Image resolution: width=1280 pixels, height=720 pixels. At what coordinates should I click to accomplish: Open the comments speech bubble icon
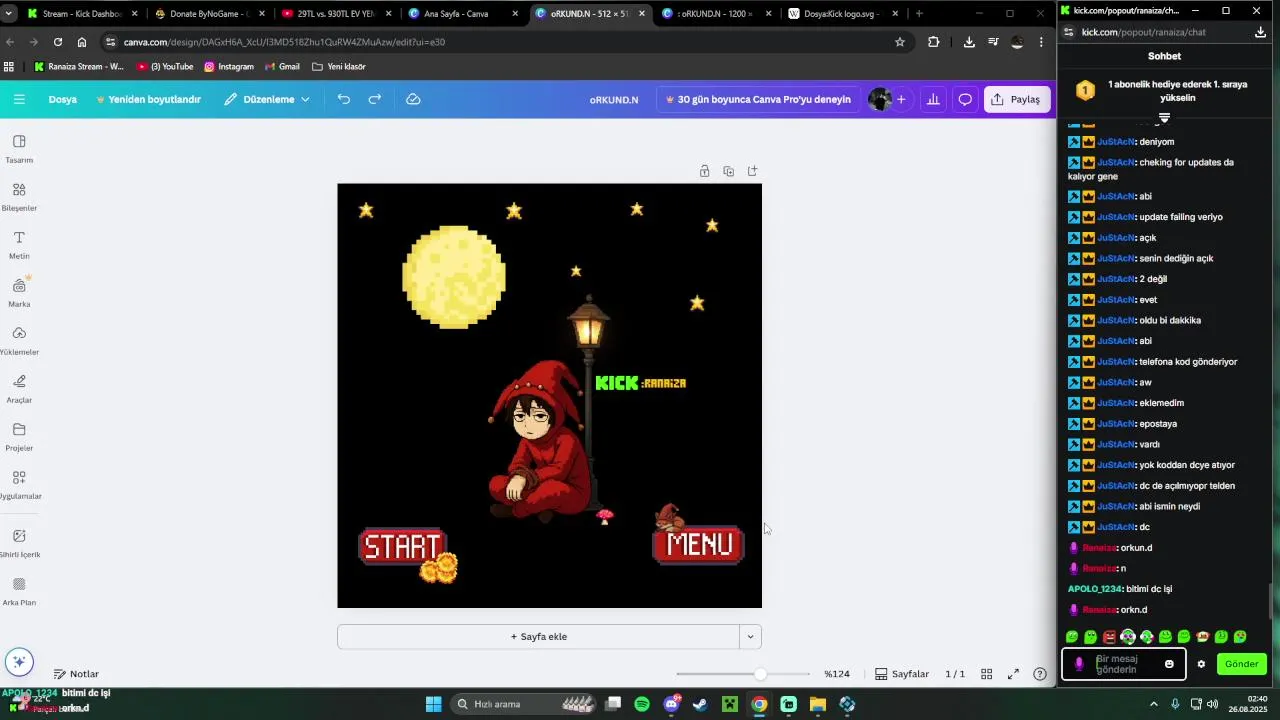[x=965, y=99]
